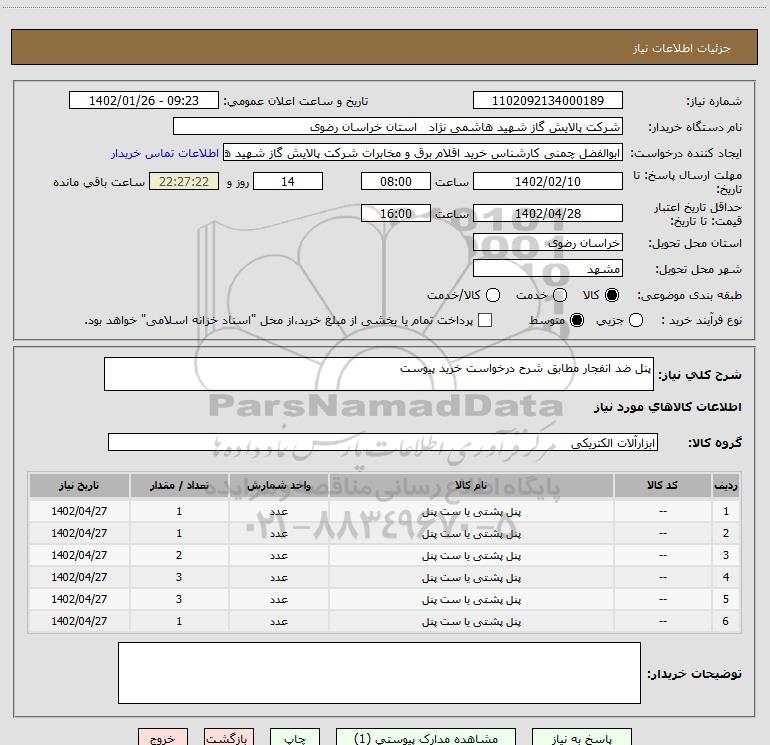Click the تاریخ نیاز column header
This screenshot has height=745, width=770.
click(x=79, y=485)
